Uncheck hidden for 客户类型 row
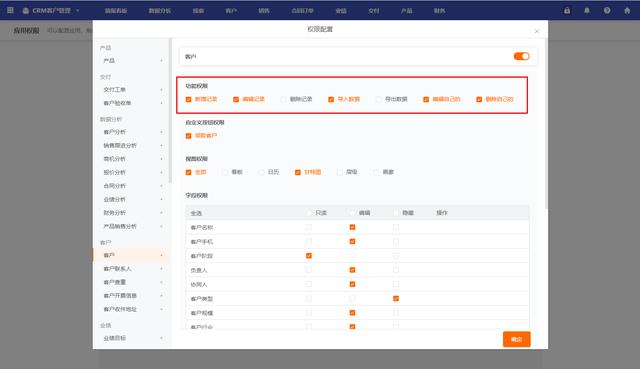 396,299
